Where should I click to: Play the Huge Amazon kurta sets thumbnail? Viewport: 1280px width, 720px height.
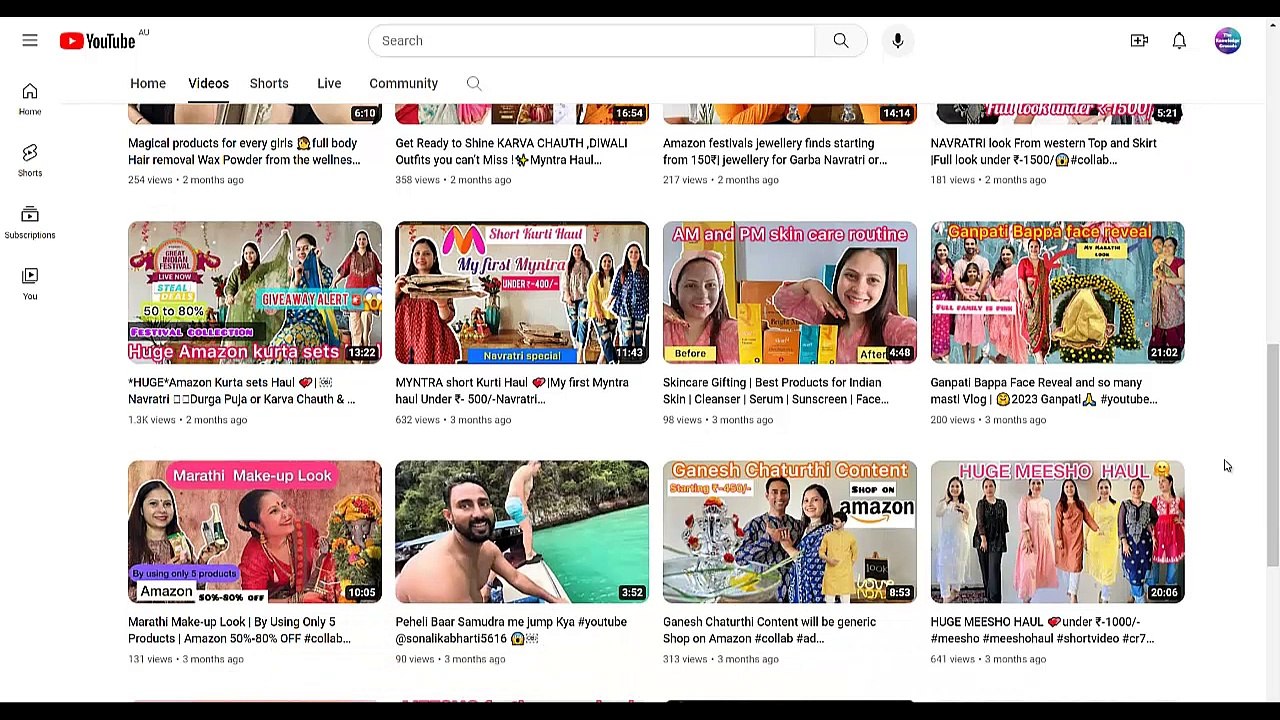(255, 292)
